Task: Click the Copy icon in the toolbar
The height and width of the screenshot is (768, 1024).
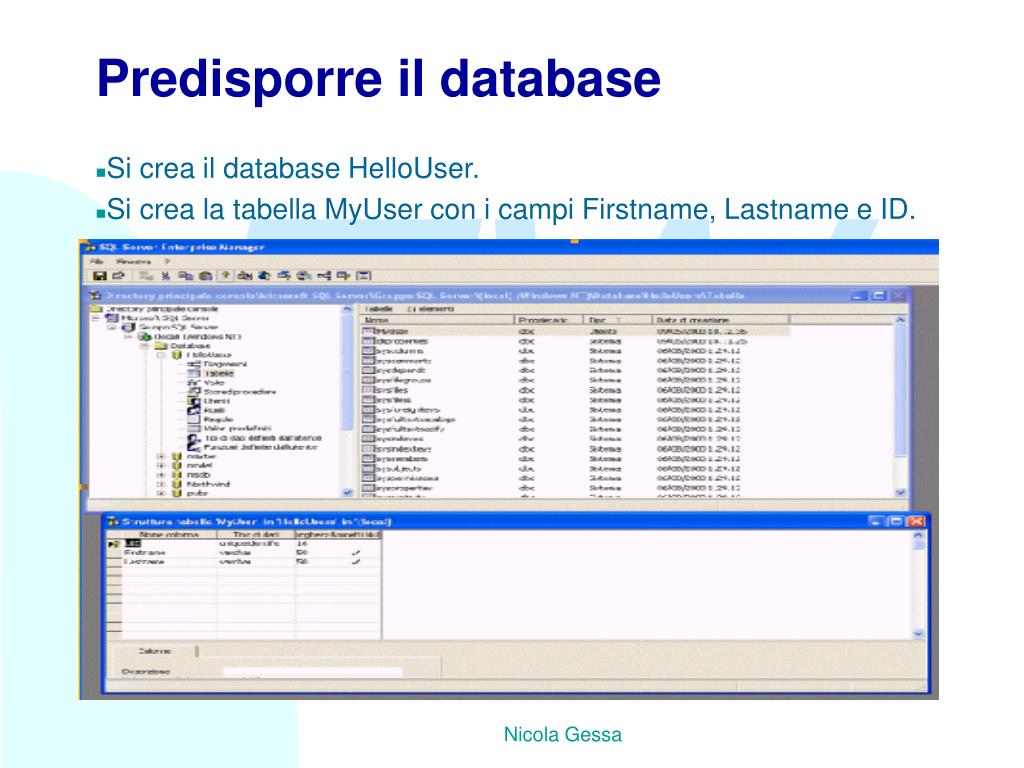Action: tap(185, 276)
